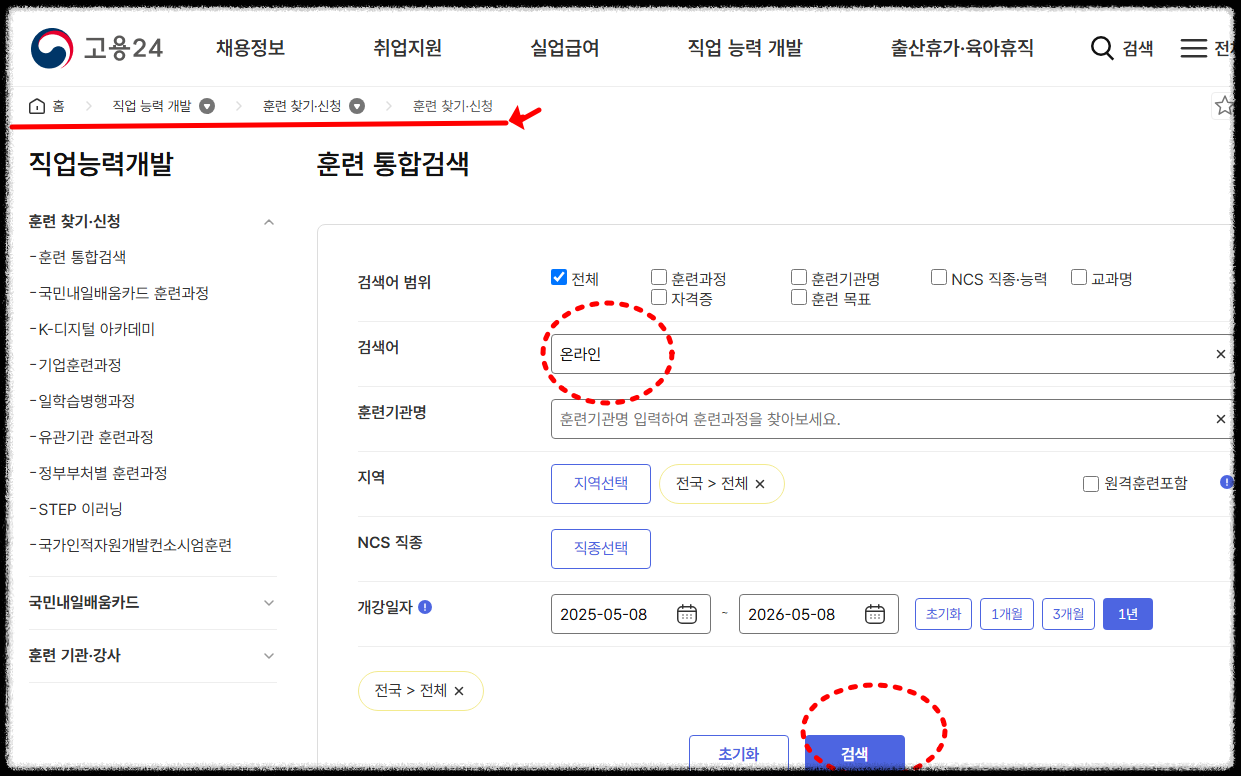Click the blue 검색 search button
This screenshot has height=776, width=1241.
click(855, 751)
